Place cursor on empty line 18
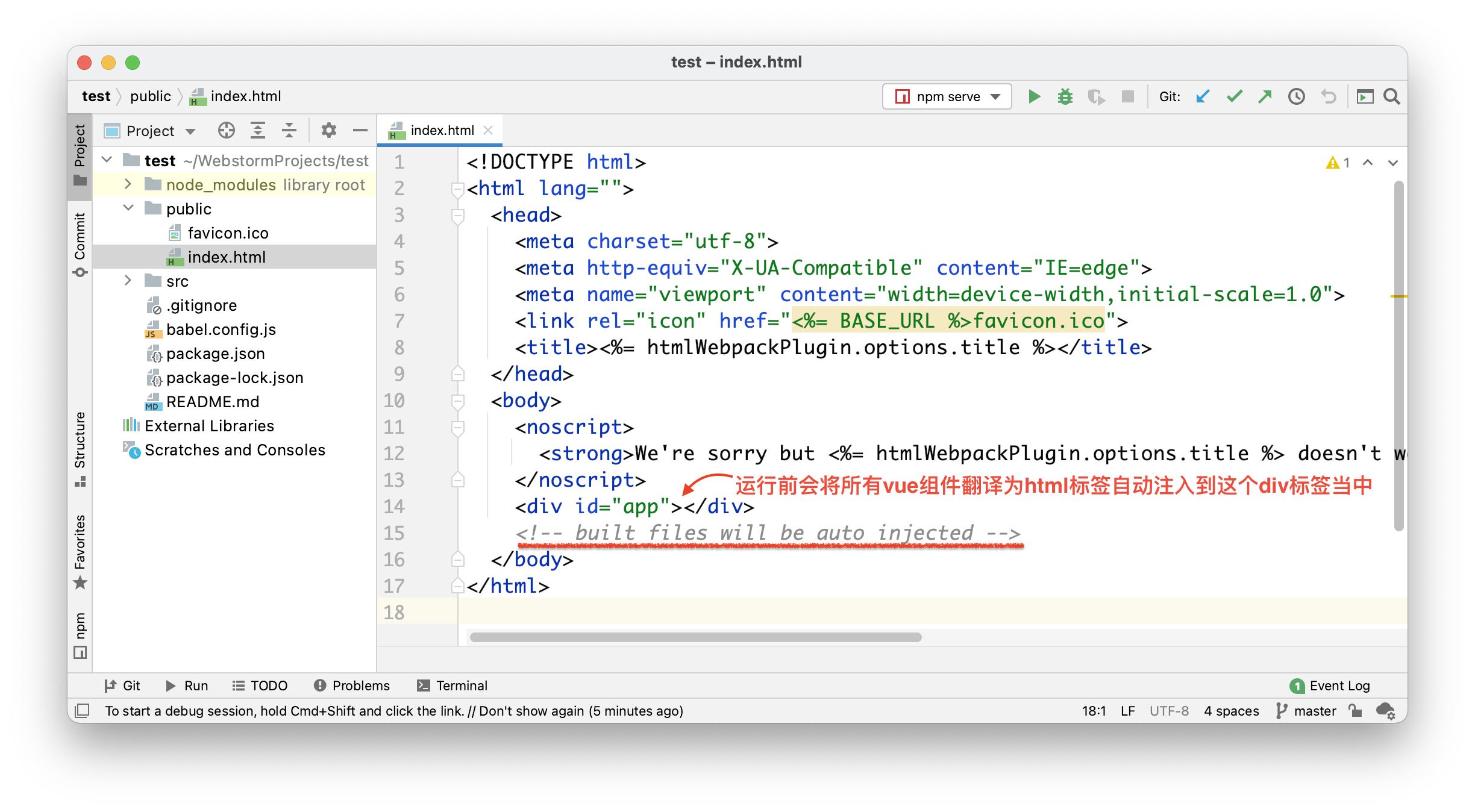This screenshot has width=1475, height=812. pos(933,612)
